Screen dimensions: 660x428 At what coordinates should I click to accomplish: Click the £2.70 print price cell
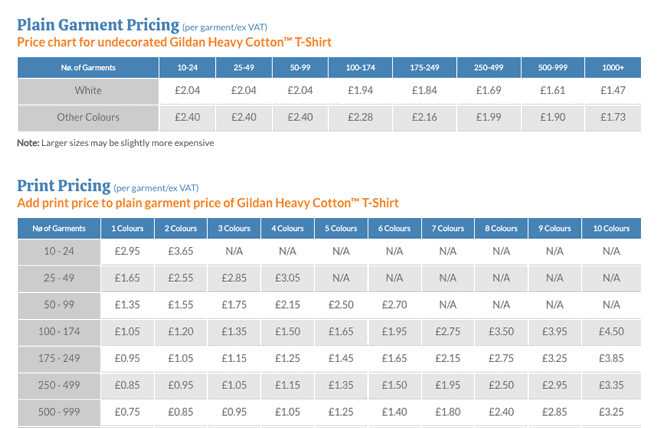click(394, 304)
